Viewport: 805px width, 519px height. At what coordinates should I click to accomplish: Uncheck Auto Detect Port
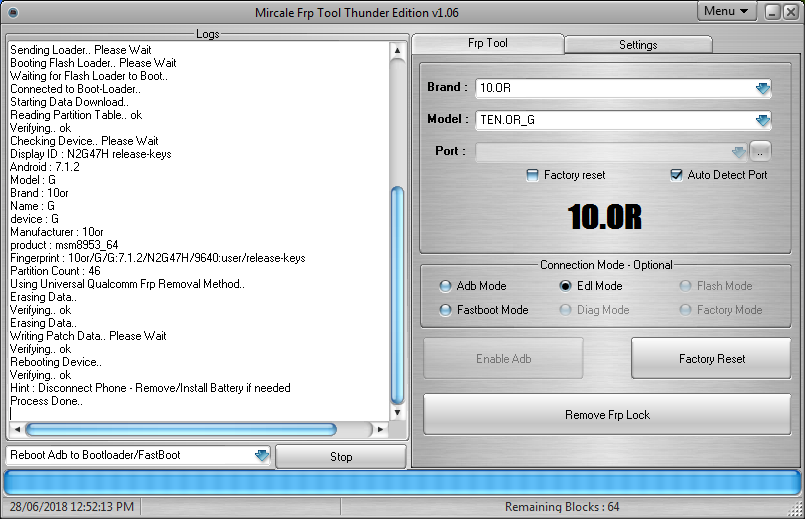point(676,175)
